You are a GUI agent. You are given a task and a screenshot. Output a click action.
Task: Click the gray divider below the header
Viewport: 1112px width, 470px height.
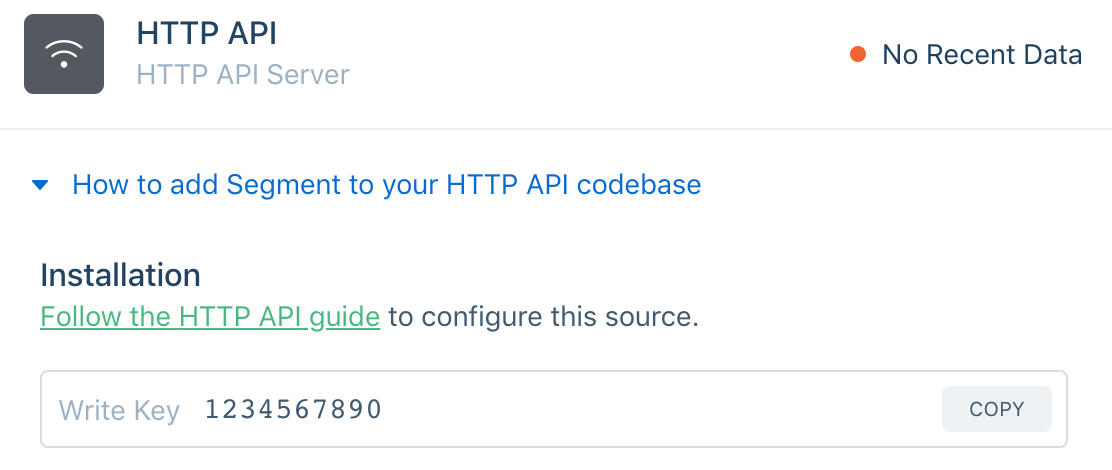coord(556,129)
